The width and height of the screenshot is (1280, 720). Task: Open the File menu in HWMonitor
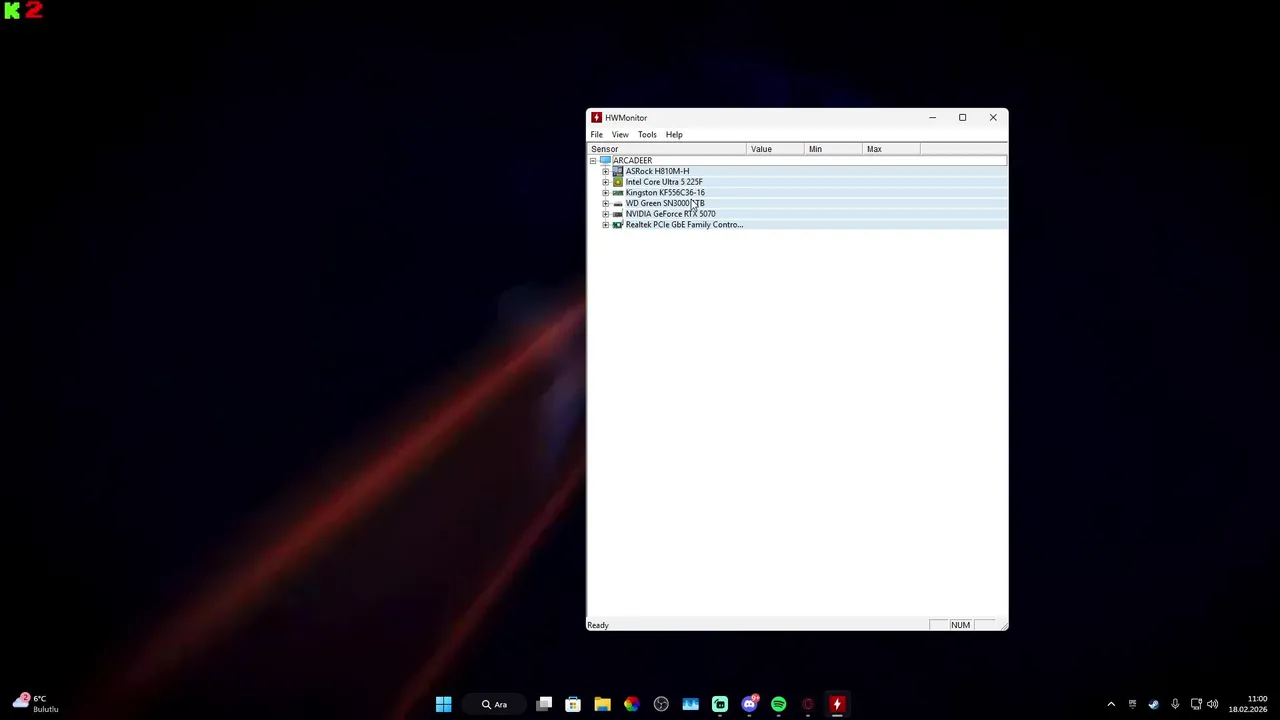[596, 134]
